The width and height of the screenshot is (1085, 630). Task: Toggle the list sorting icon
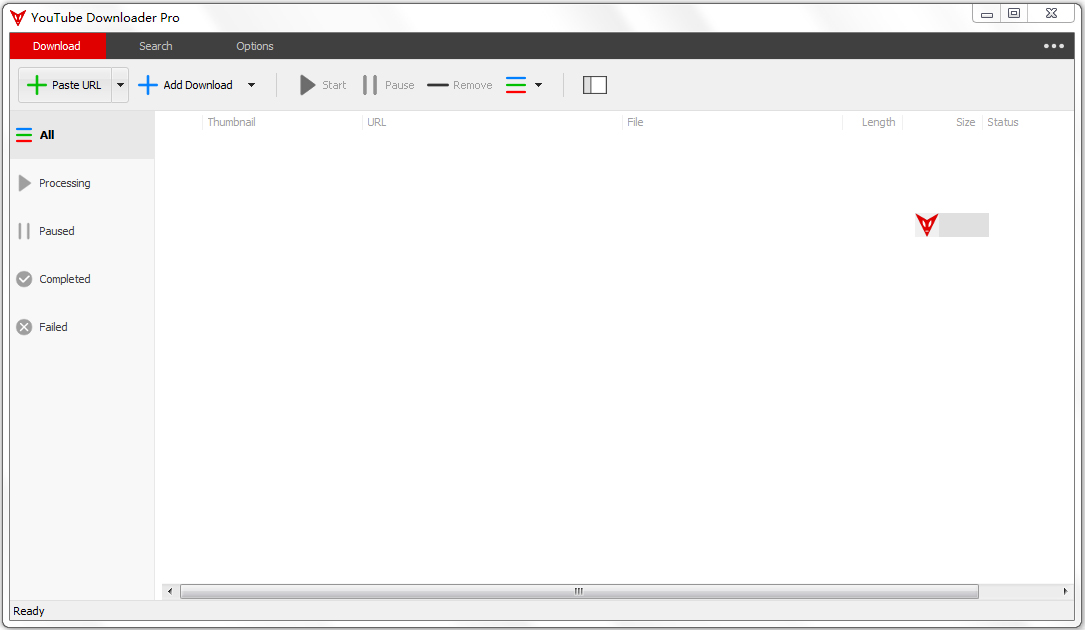tap(514, 85)
